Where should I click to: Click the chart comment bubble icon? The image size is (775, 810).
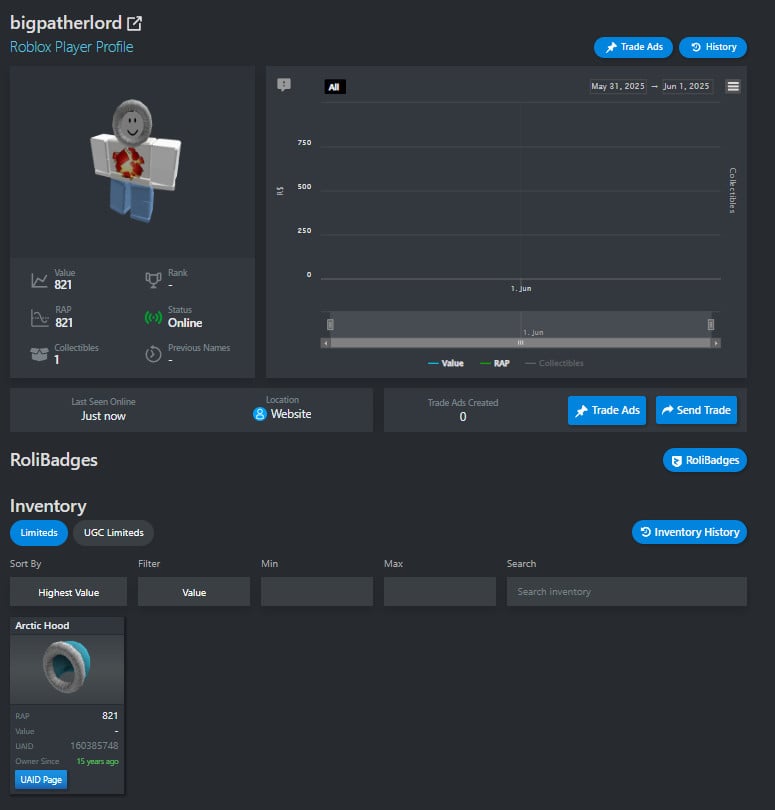tap(284, 84)
